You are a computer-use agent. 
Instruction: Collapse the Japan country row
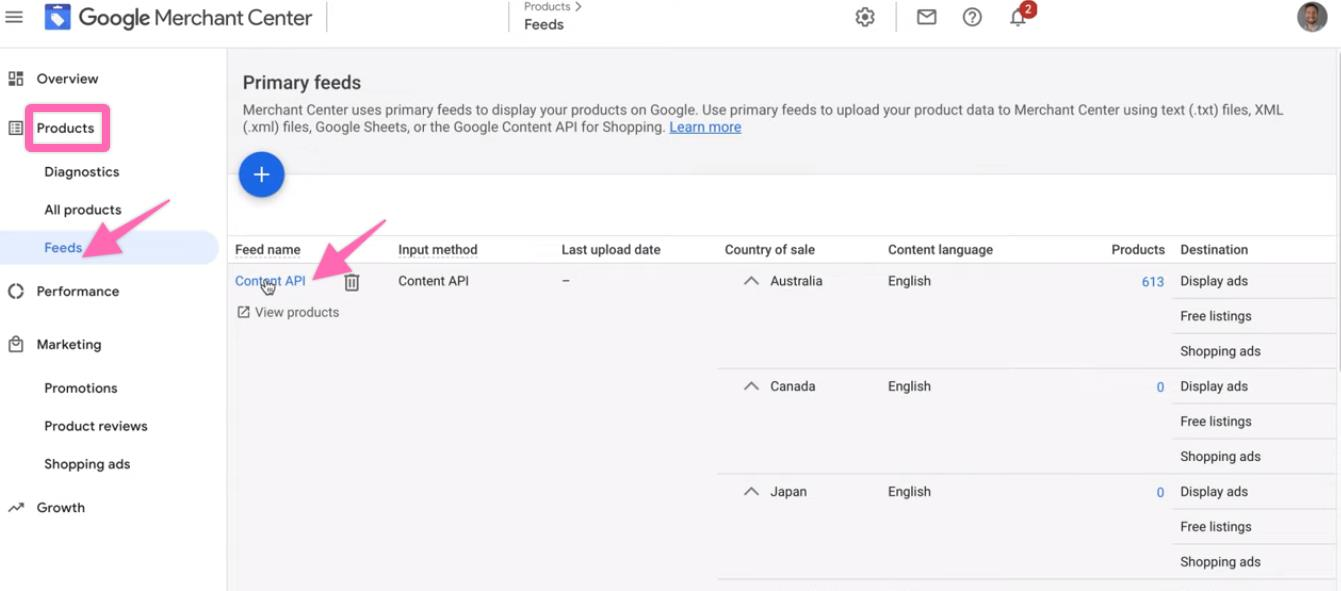751,492
